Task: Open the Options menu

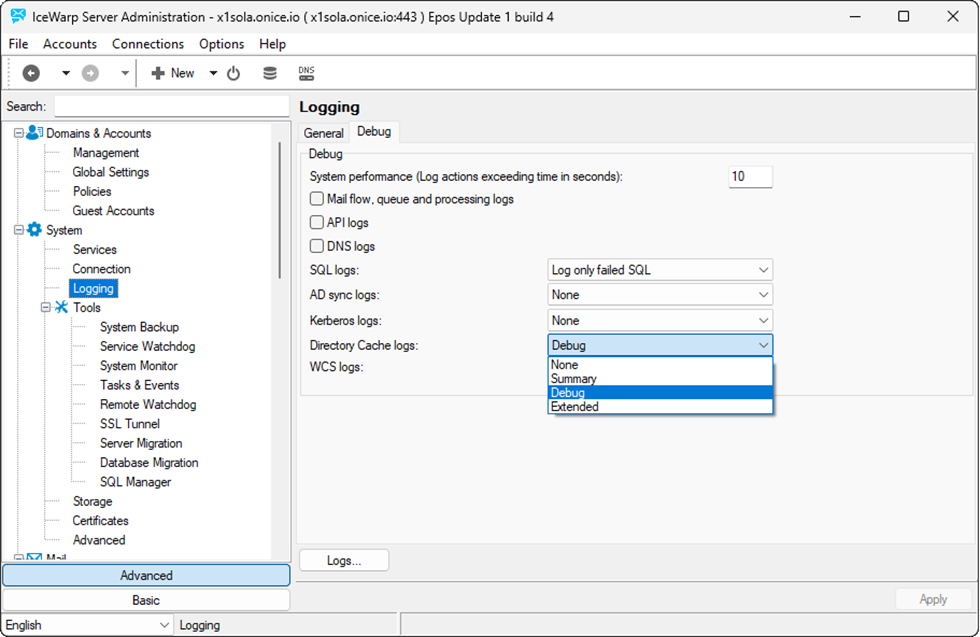Action: click(x=221, y=44)
